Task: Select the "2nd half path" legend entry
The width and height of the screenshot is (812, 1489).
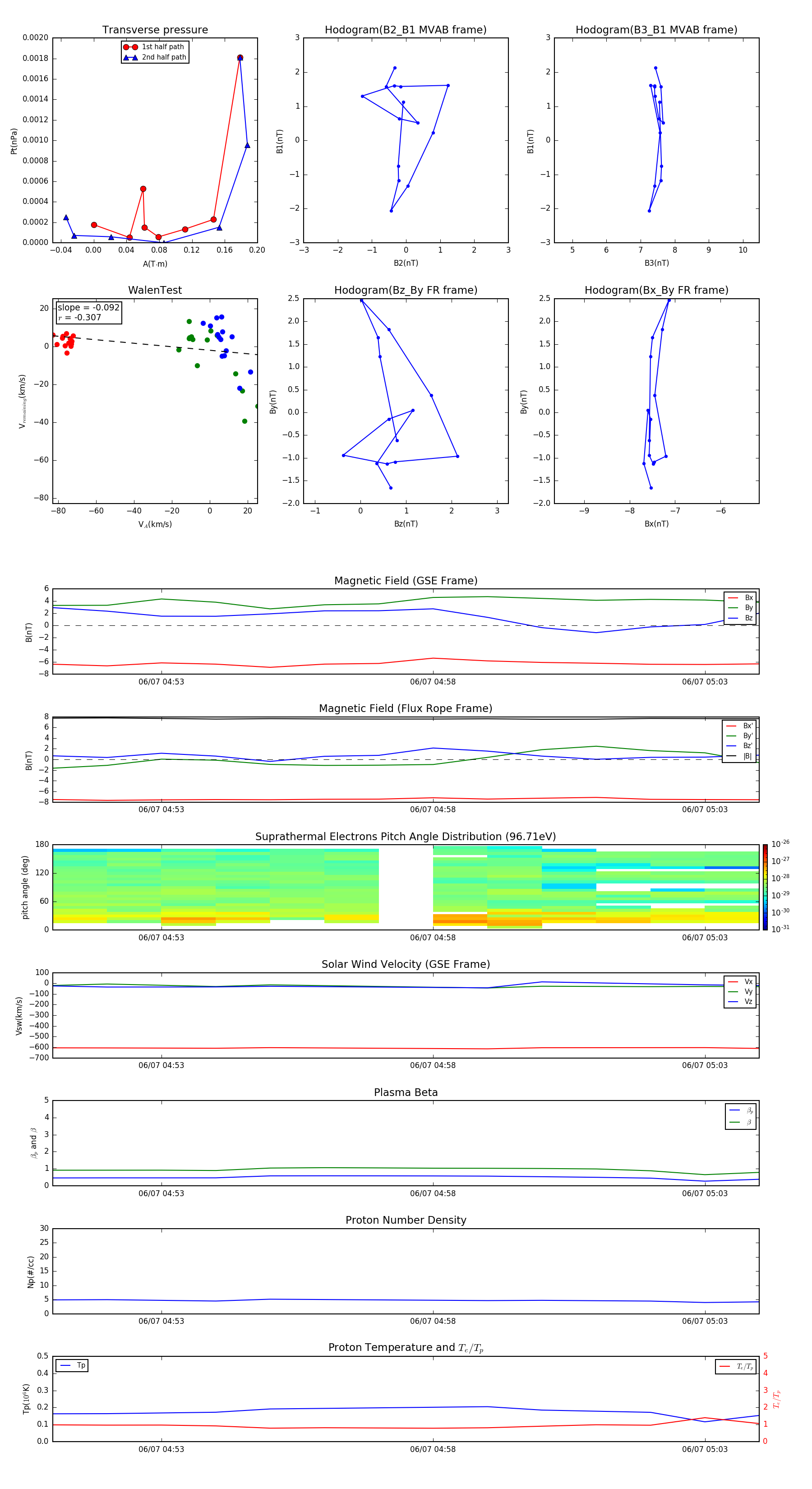Action: (x=155, y=57)
